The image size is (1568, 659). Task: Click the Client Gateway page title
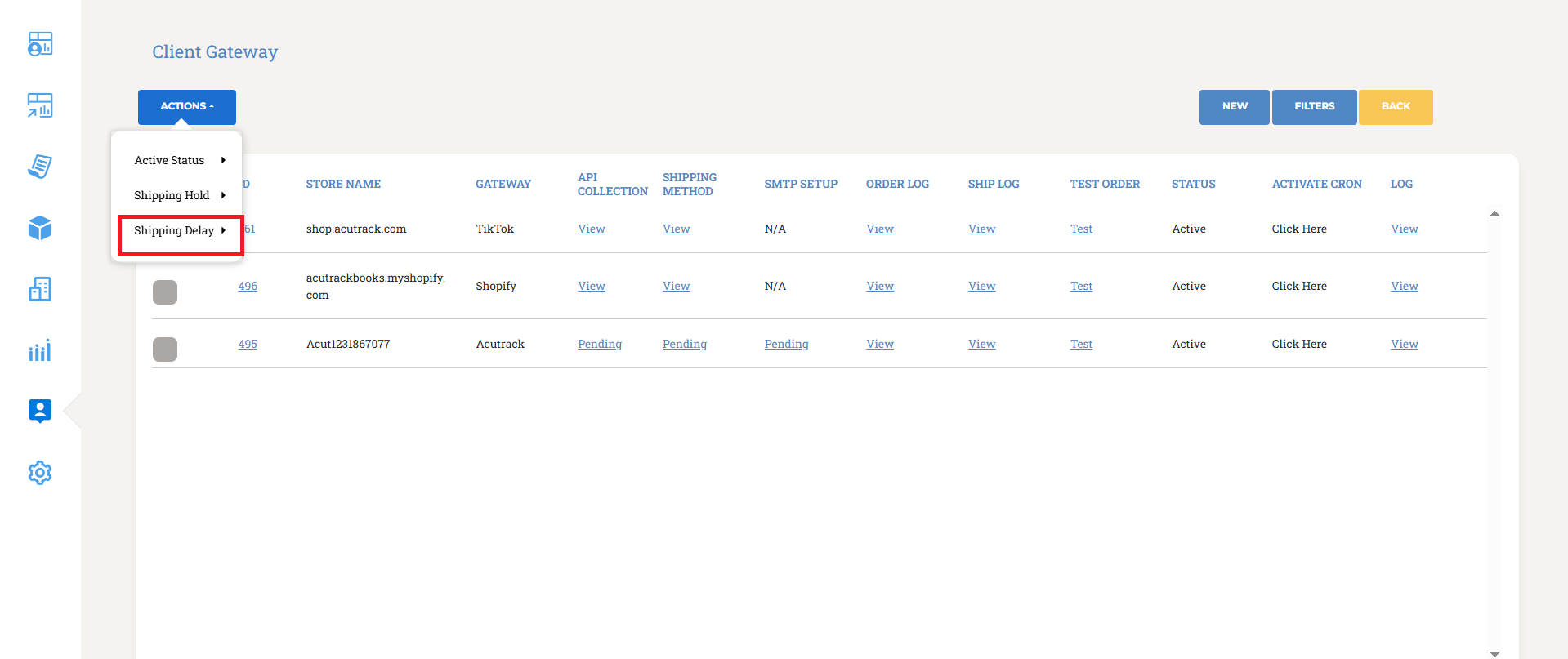click(215, 52)
